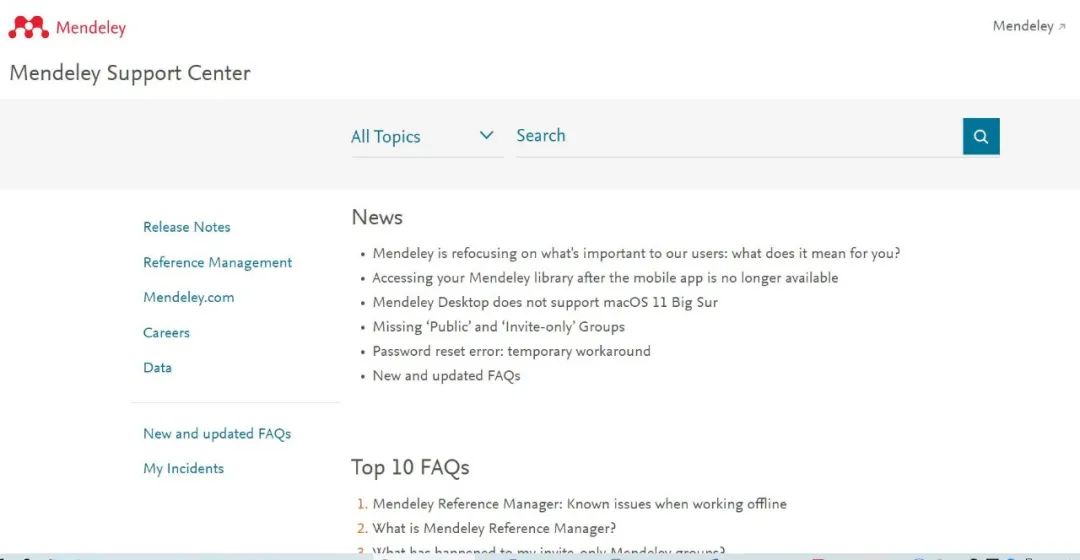This screenshot has height=560, width=1080.
Task: Go to Mendeley.com sidebar category
Action: (x=189, y=298)
